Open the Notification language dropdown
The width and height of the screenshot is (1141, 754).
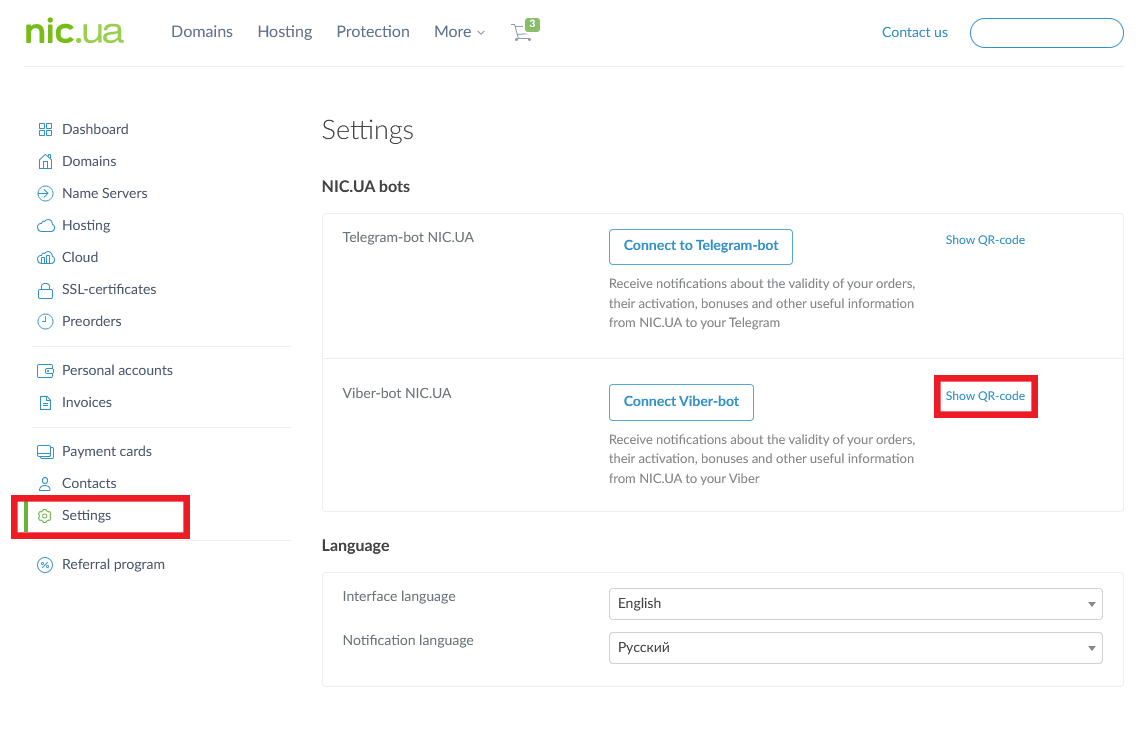[x=855, y=647]
